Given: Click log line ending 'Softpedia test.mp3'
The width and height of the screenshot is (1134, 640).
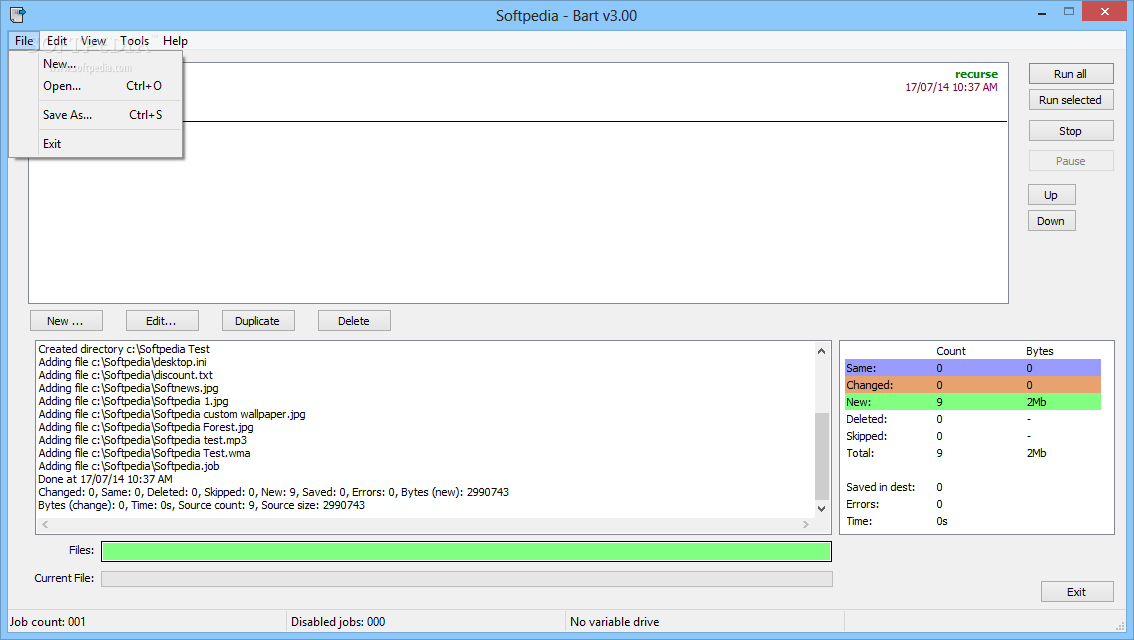Looking at the screenshot, I should click(x=142, y=440).
